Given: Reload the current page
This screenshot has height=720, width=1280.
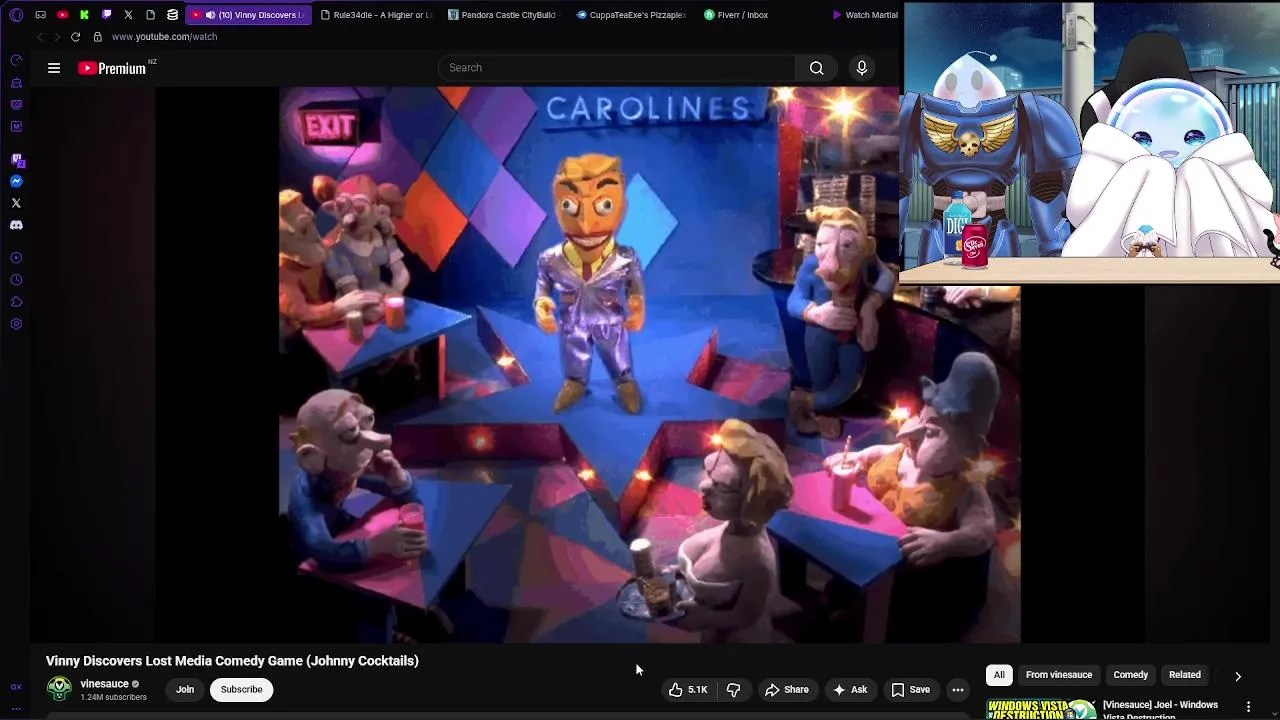Looking at the screenshot, I should pos(75,37).
